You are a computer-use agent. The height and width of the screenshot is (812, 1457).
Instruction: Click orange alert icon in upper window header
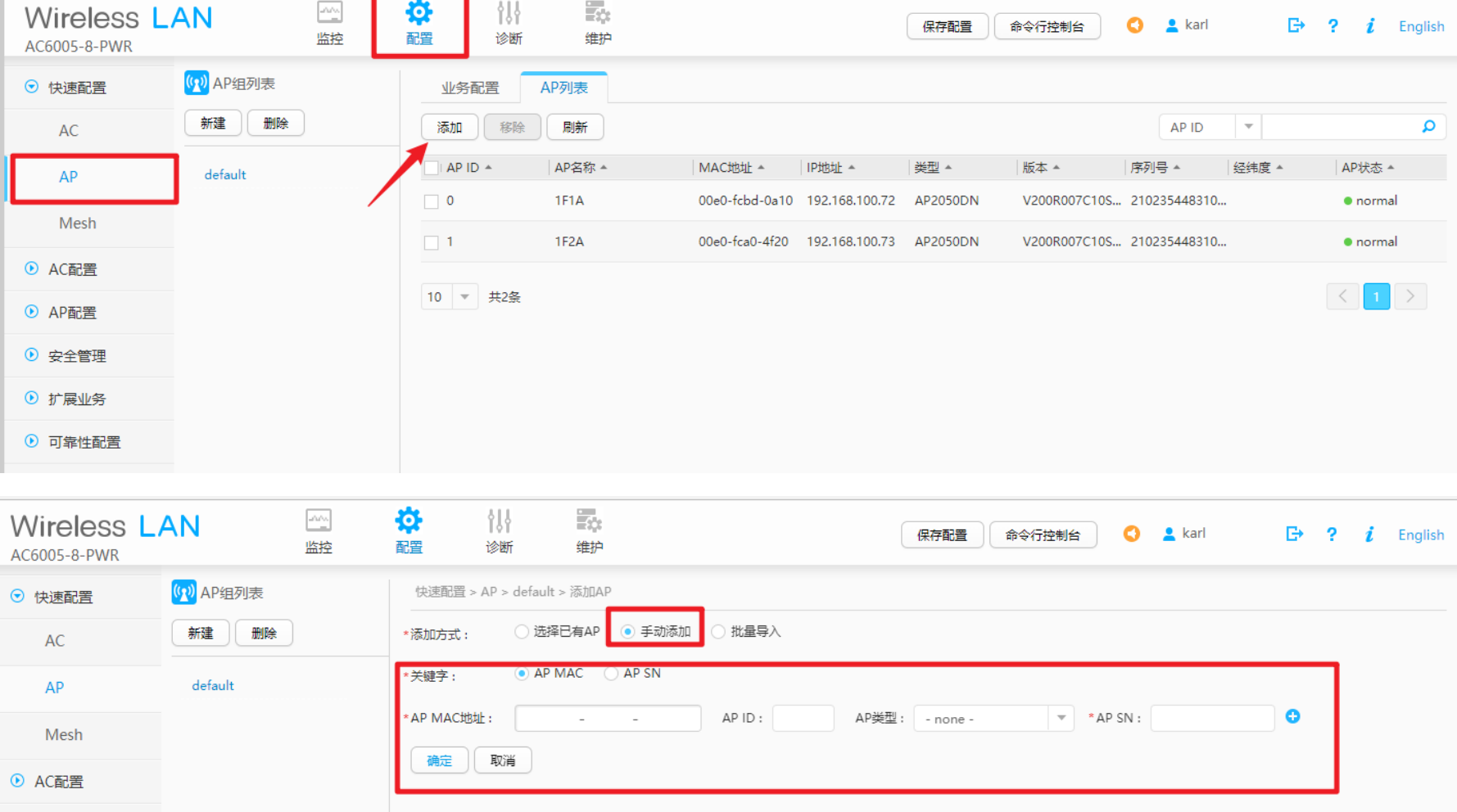coord(1134,25)
